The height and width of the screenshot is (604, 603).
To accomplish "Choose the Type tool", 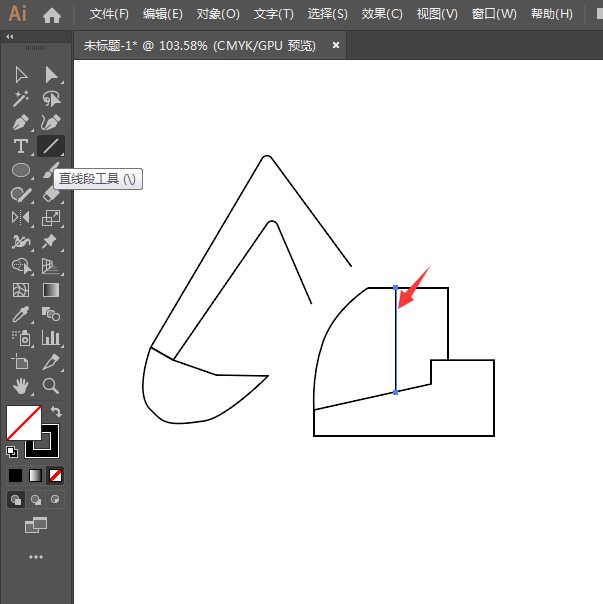I will [x=21, y=146].
